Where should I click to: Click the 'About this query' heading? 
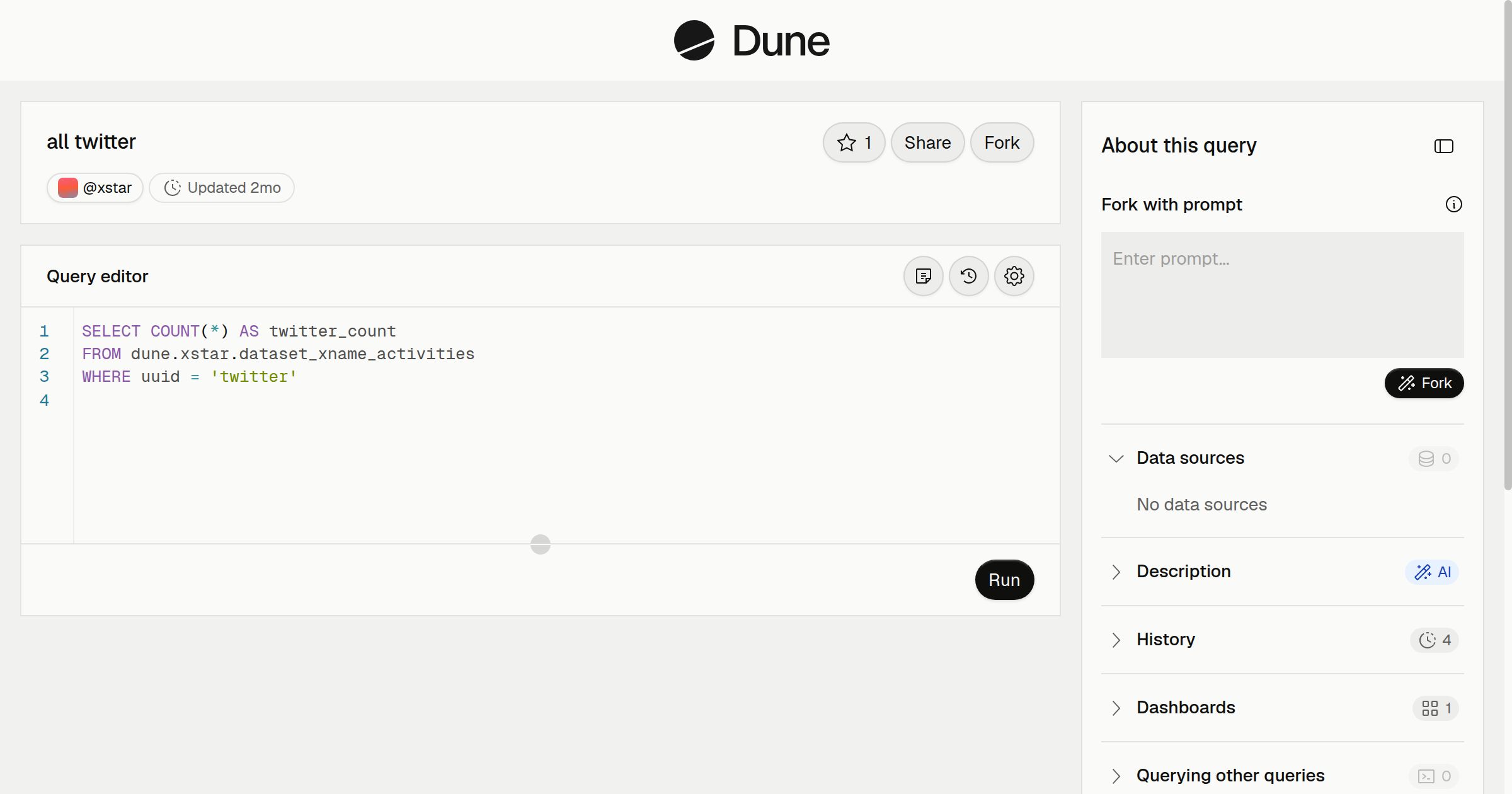click(x=1179, y=146)
